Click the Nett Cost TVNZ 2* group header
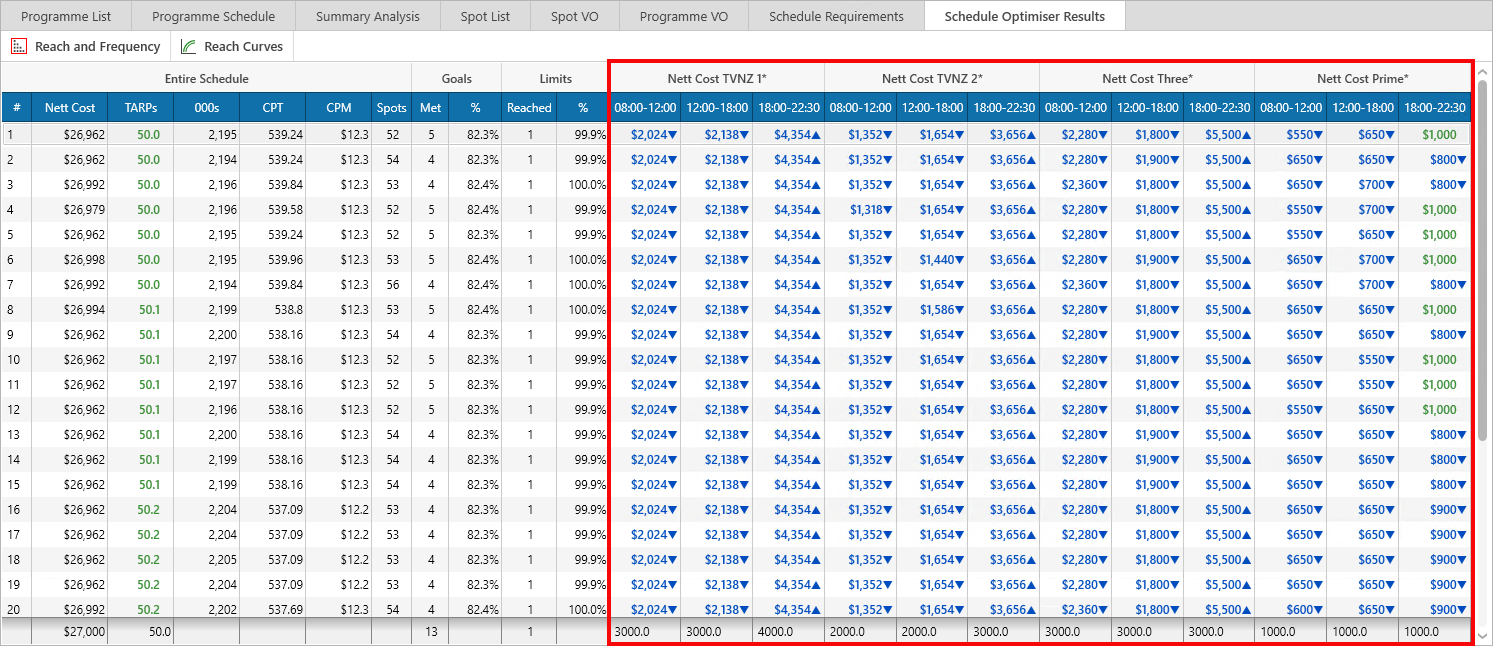 click(x=932, y=78)
